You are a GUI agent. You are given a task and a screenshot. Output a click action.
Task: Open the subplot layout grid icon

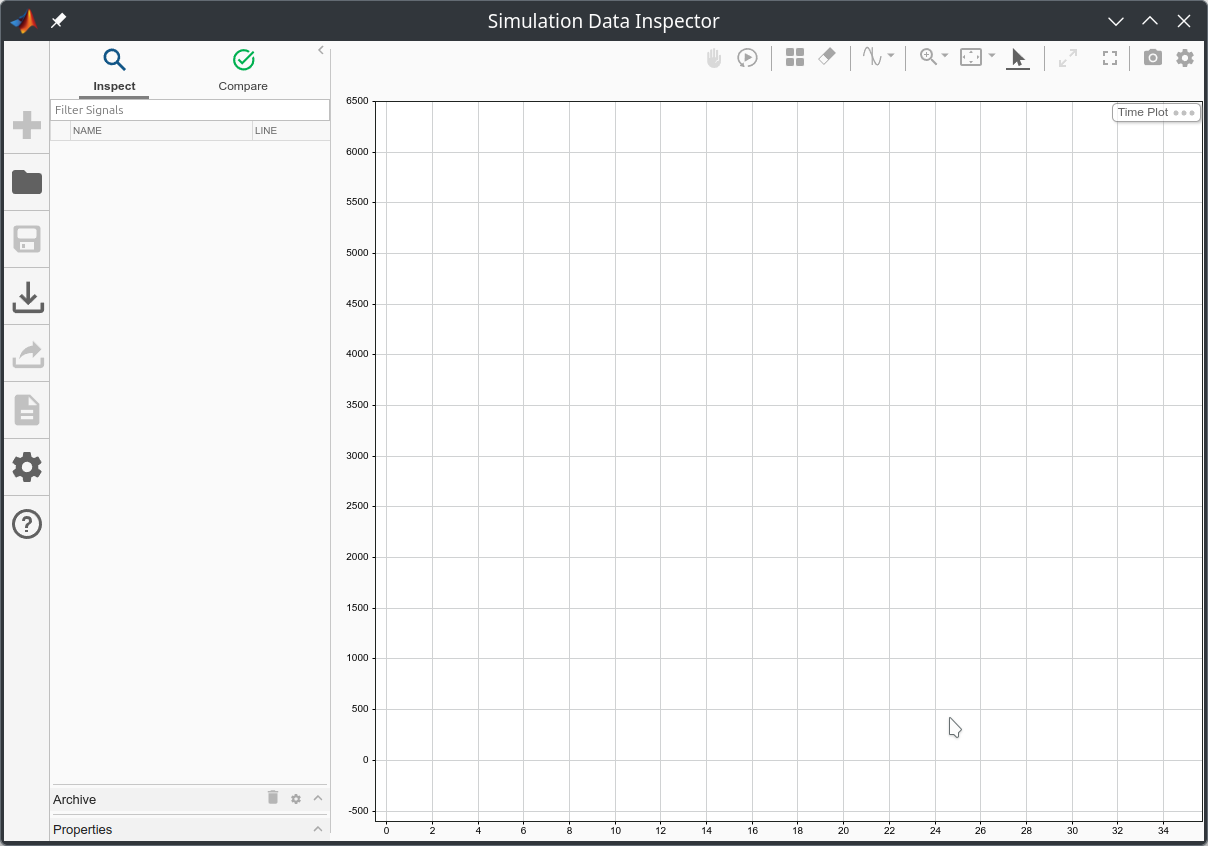tap(795, 58)
